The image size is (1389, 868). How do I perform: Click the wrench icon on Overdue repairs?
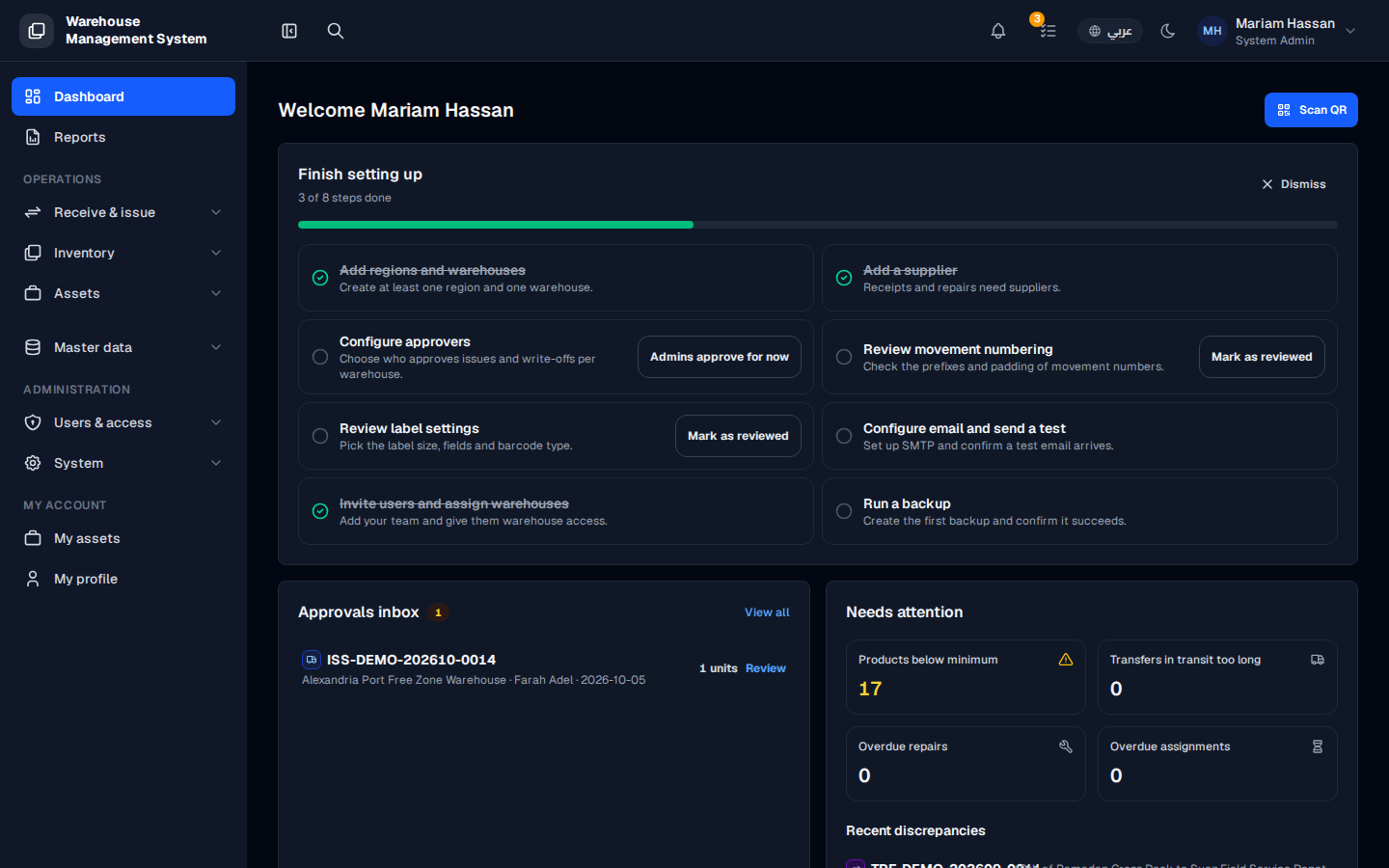[1066, 746]
